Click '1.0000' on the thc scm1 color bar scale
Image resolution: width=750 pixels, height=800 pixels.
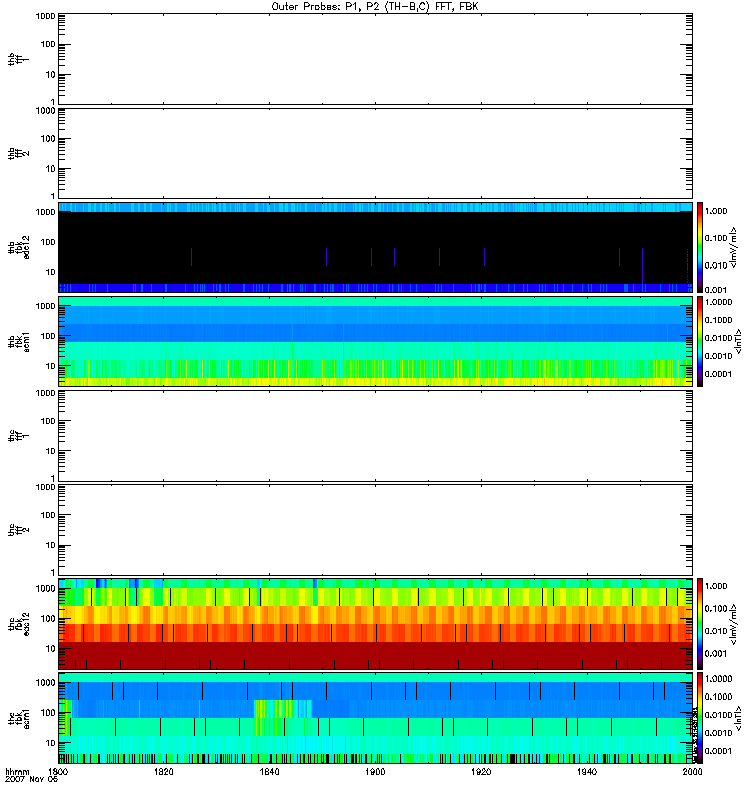pos(718,679)
